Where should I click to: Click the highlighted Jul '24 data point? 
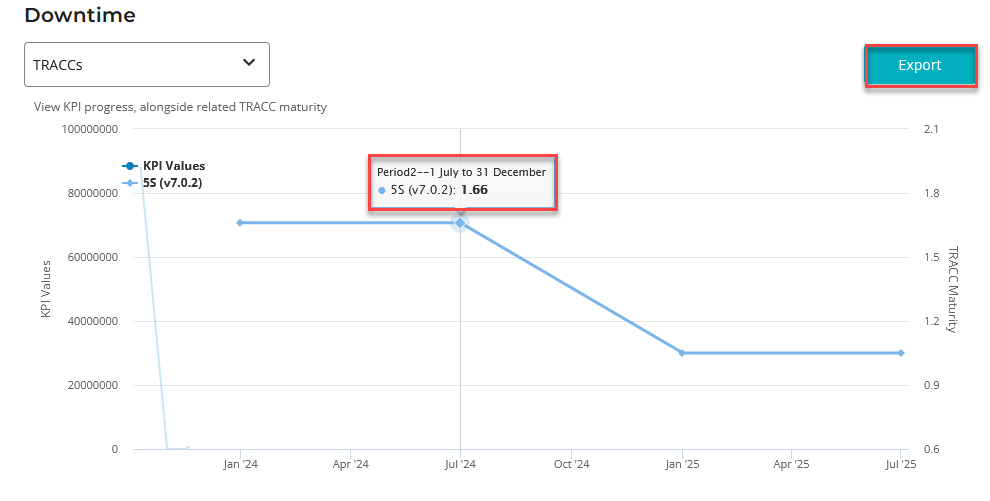pyautogui.click(x=460, y=223)
